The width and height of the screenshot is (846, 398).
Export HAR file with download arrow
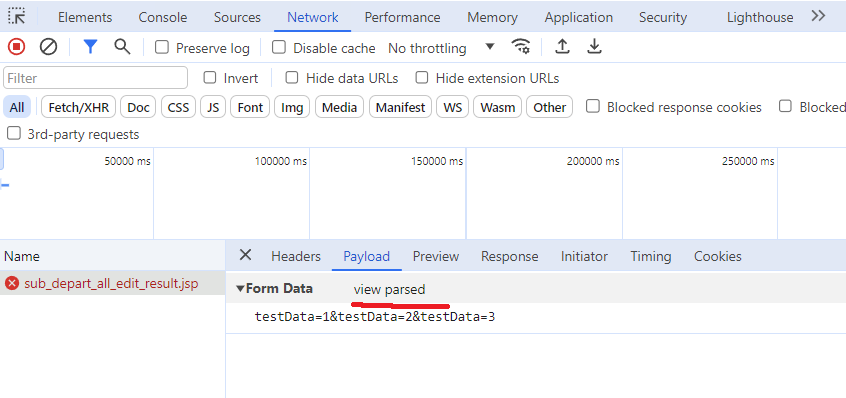click(x=594, y=47)
